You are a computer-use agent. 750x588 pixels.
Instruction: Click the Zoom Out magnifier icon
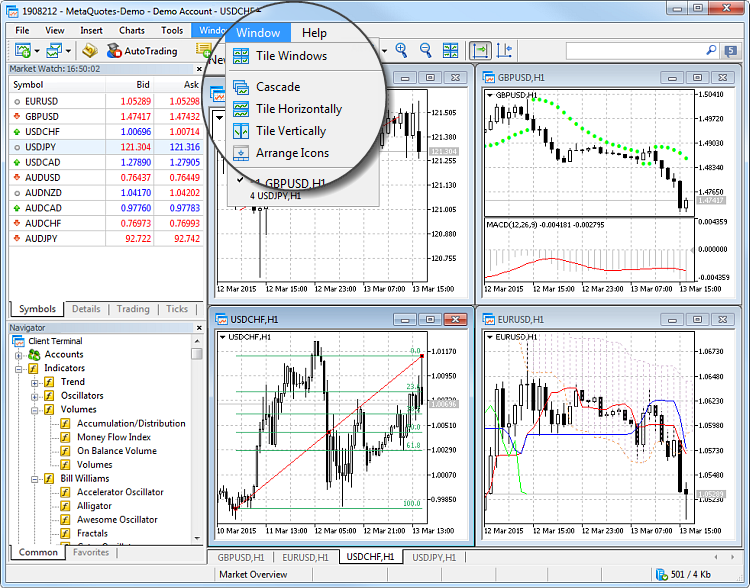coord(425,50)
